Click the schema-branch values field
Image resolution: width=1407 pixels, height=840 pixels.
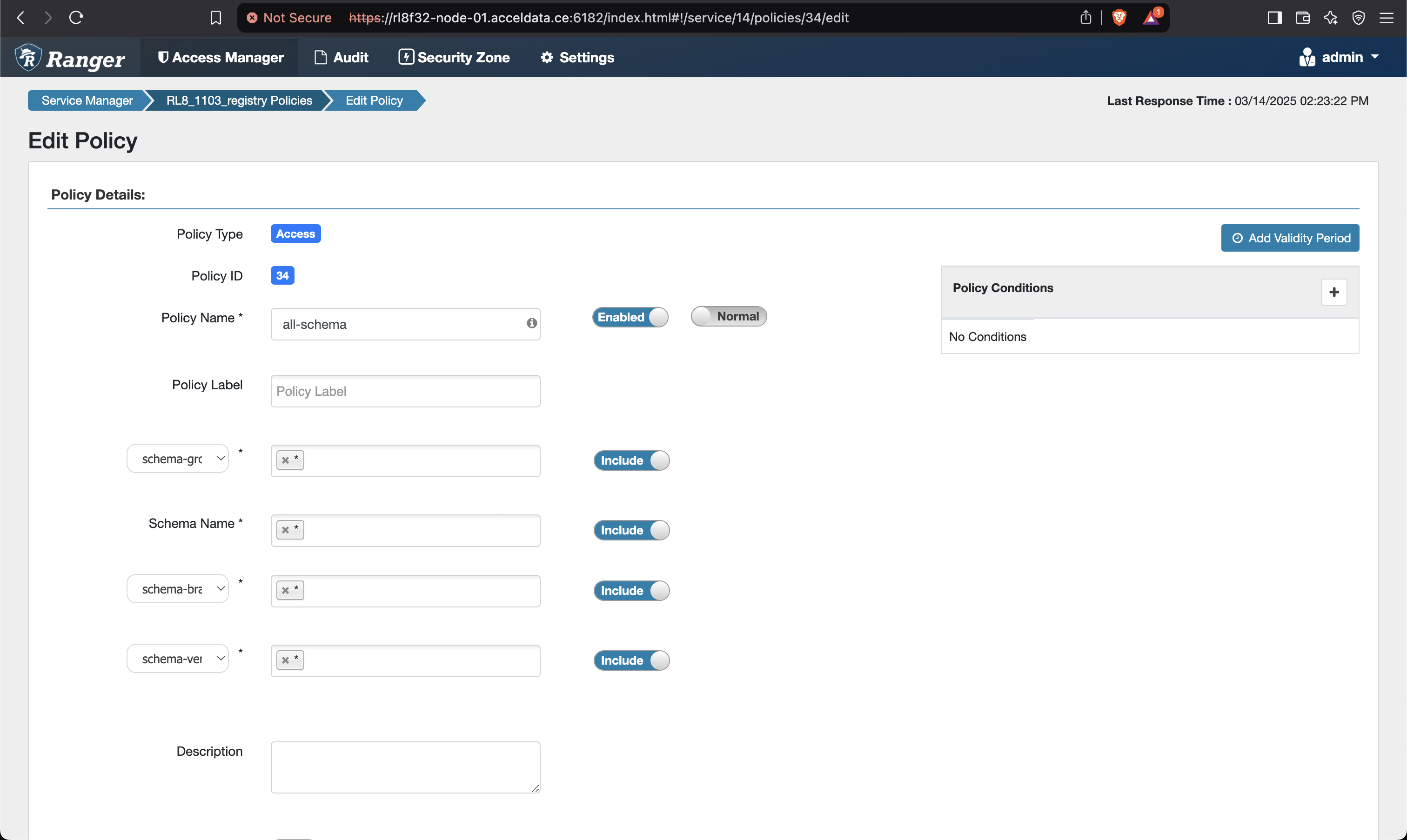(x=405, y=591)
